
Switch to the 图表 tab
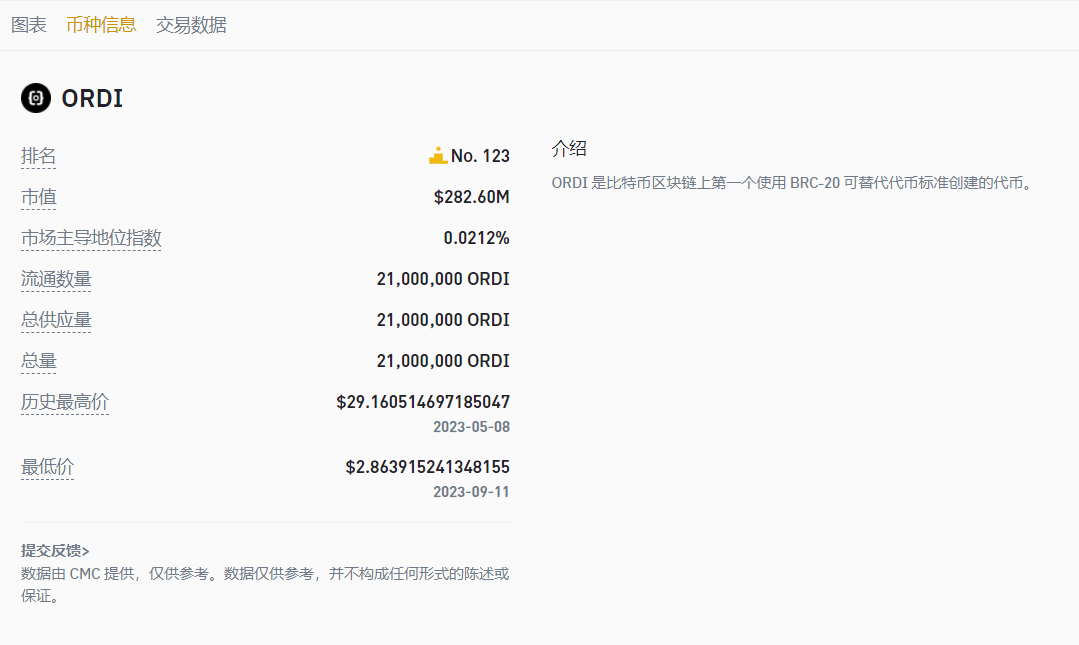(x=29, y=25)
